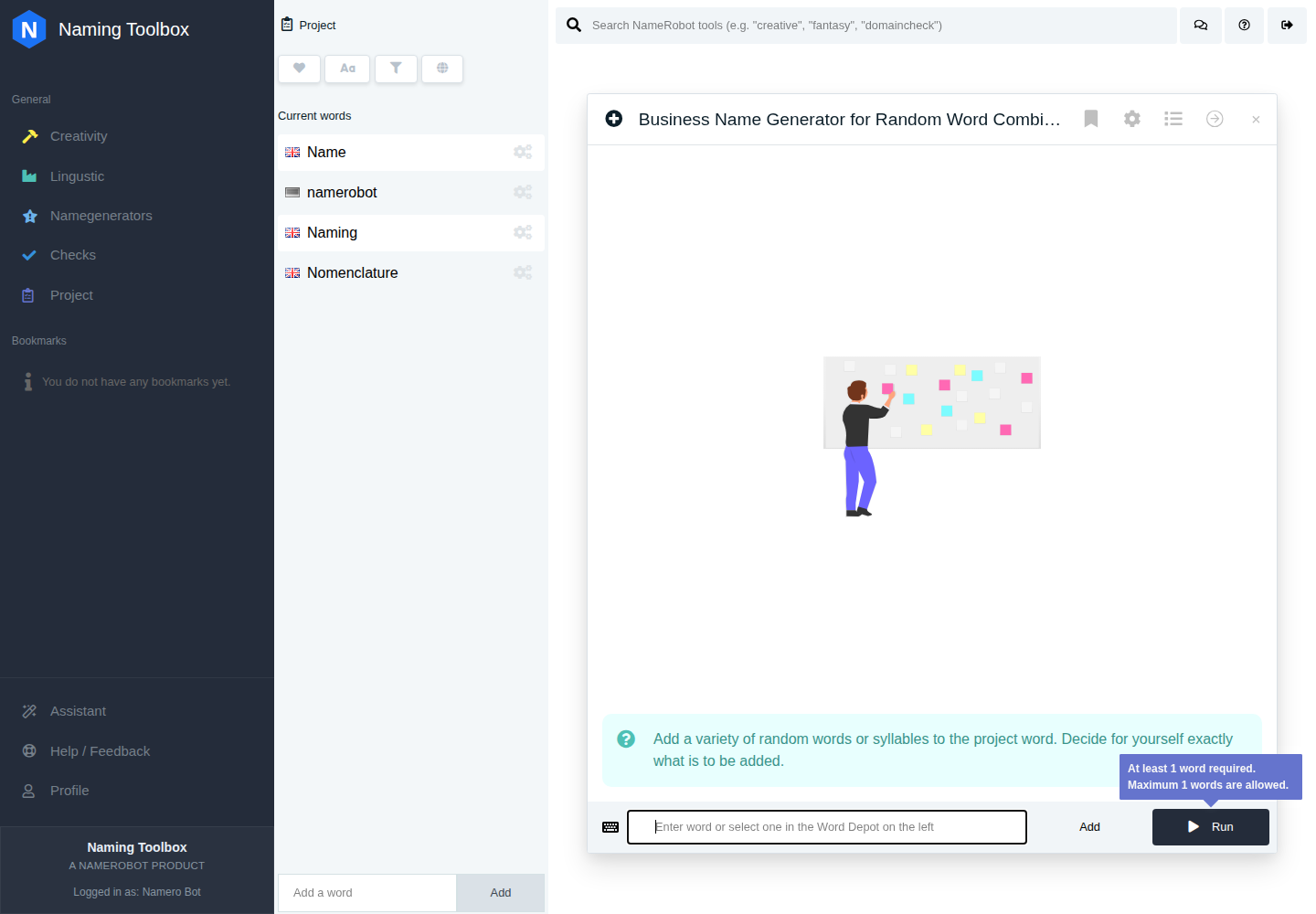This screenshot has height=914, width=1316.
Task: Open the Profile page
Action: pos(69,791)
